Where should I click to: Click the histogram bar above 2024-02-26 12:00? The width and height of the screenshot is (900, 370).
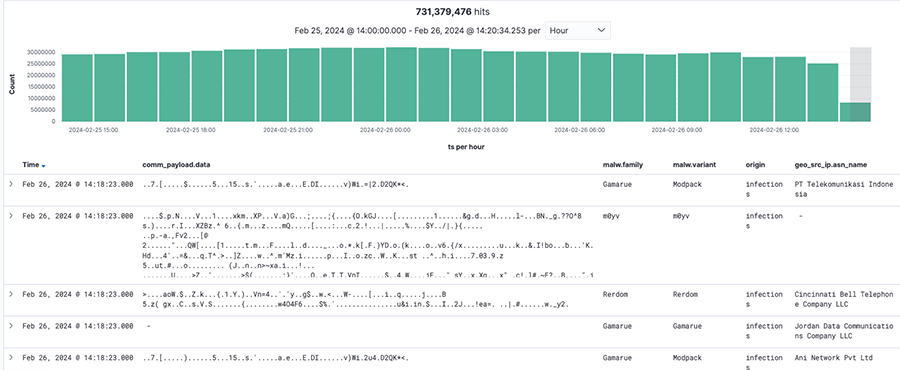click(790, 89)
